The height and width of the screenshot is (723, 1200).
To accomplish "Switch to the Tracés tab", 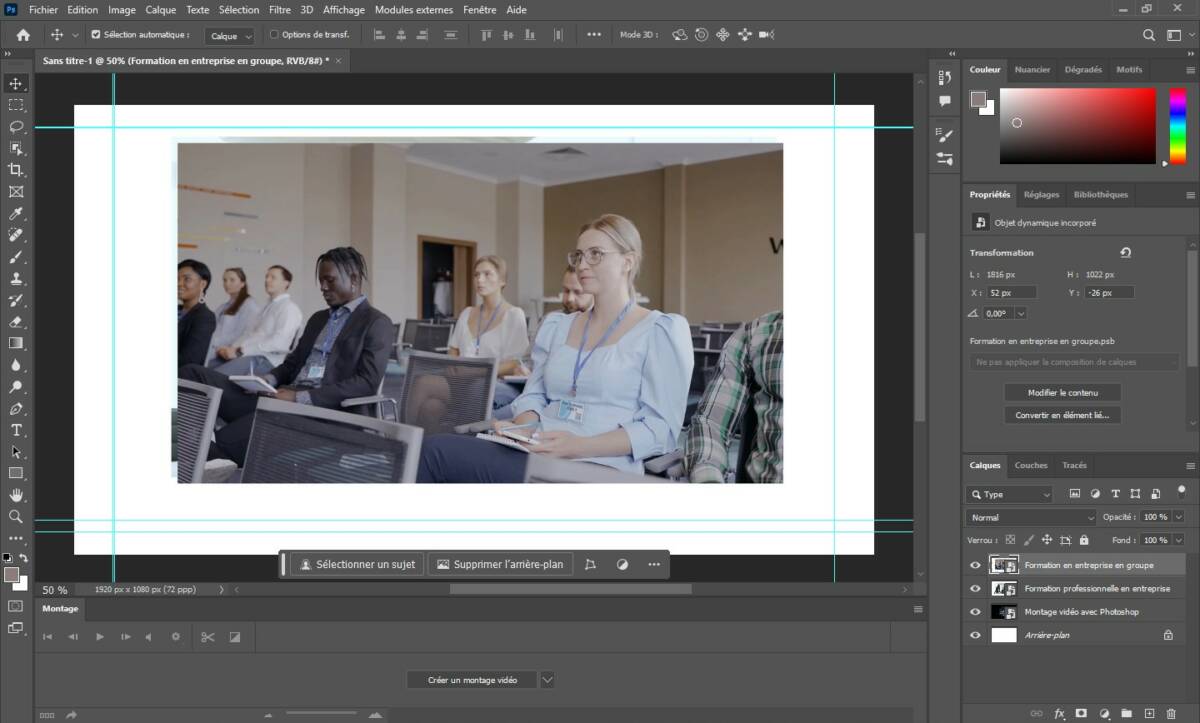I will [1073, 465].
